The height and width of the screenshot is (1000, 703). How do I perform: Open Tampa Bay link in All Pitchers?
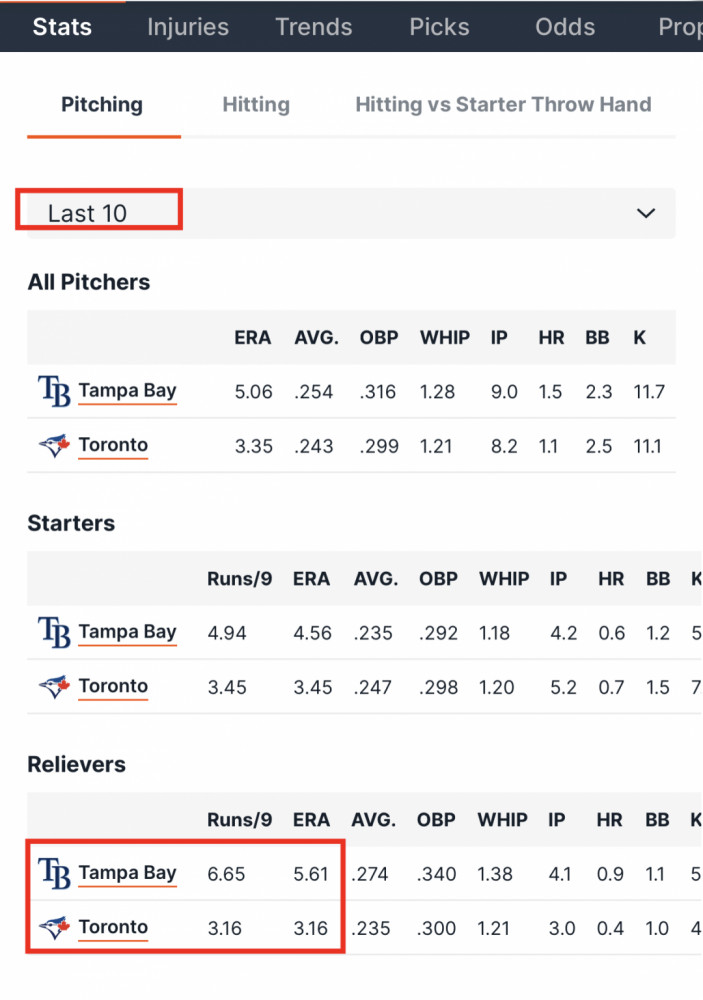(128, 390)
